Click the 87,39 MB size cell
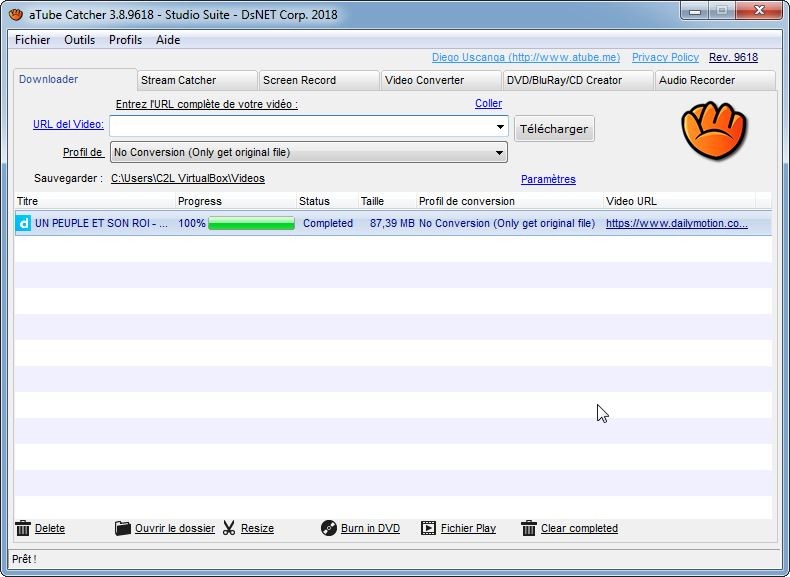 point(392,223)
